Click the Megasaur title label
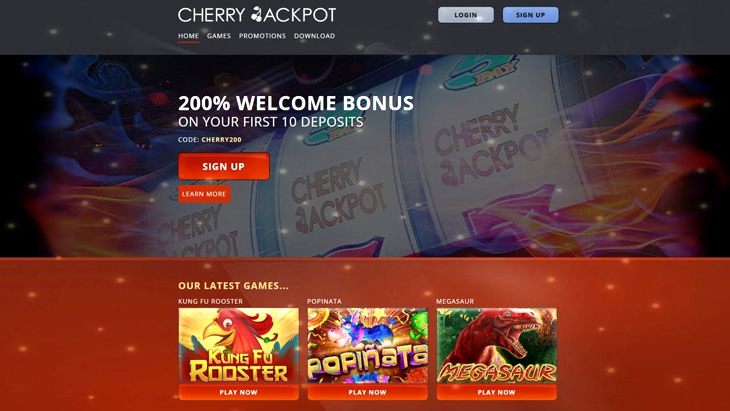 [455, 301]
